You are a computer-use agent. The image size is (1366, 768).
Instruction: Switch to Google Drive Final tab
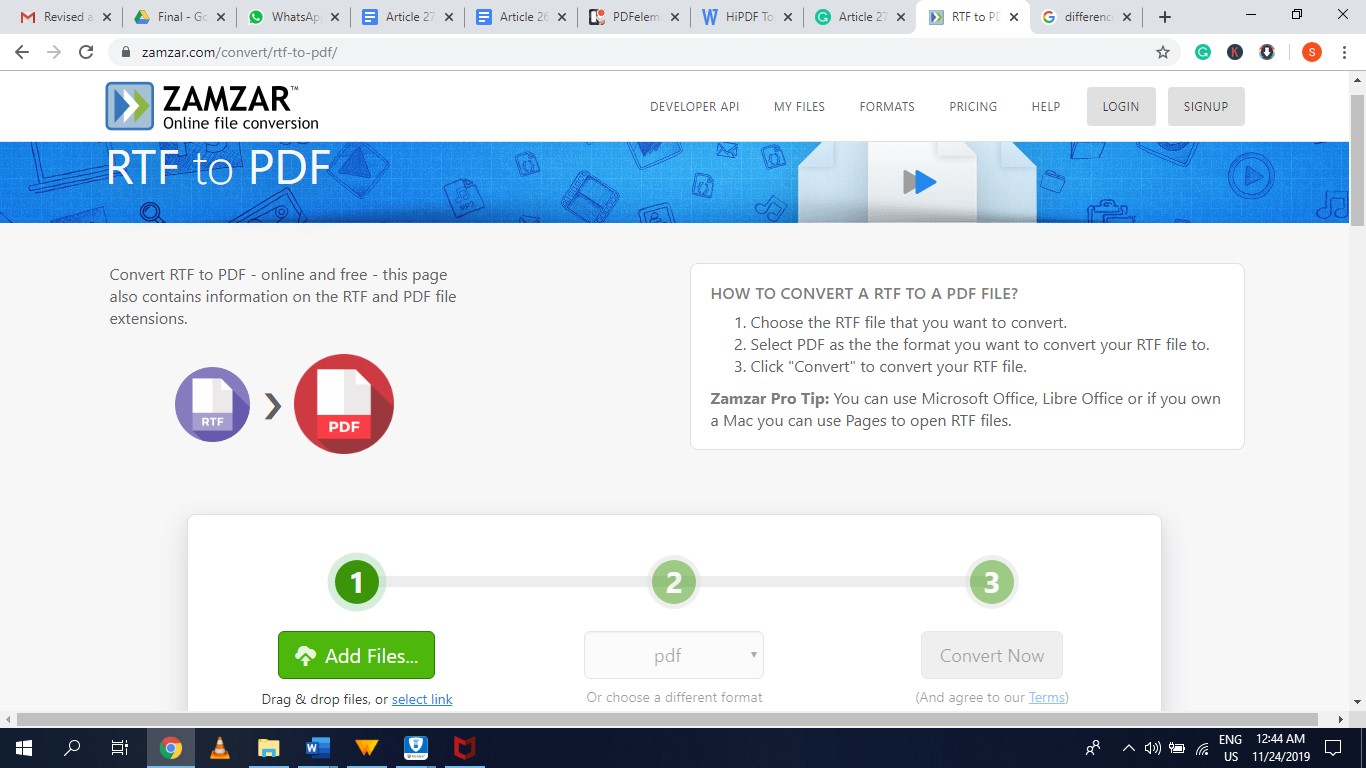pyautogui.click(x=180, y=17)
